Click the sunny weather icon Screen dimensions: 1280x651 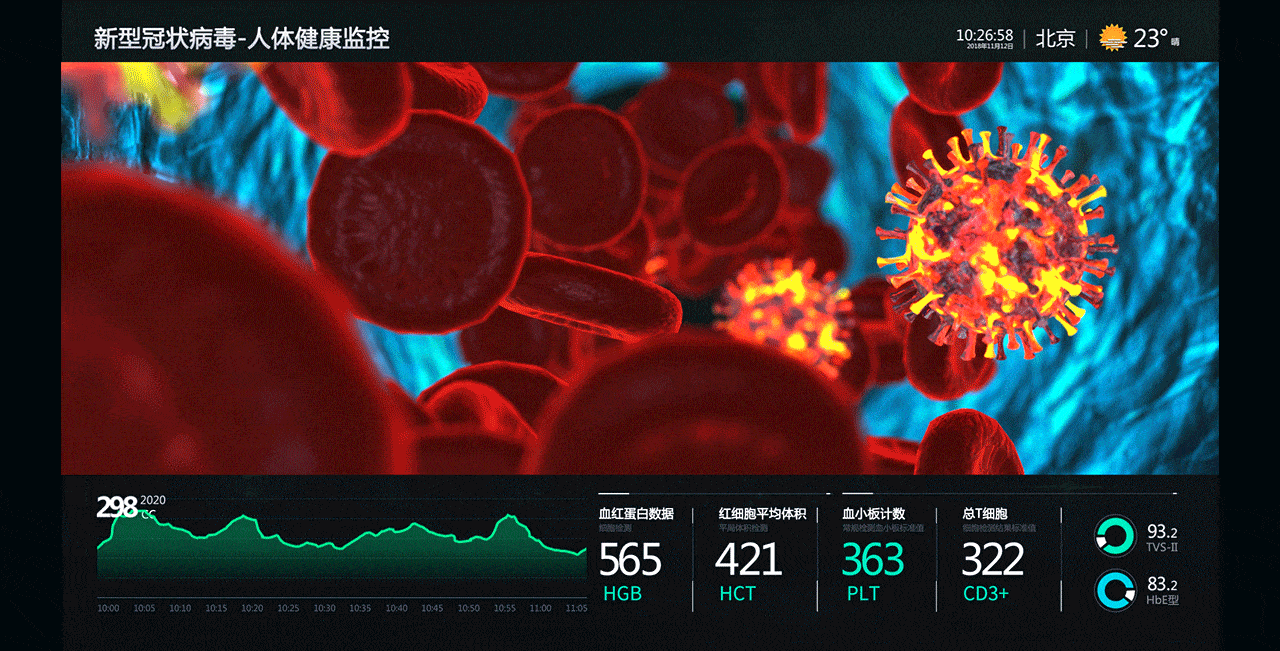1113,38
